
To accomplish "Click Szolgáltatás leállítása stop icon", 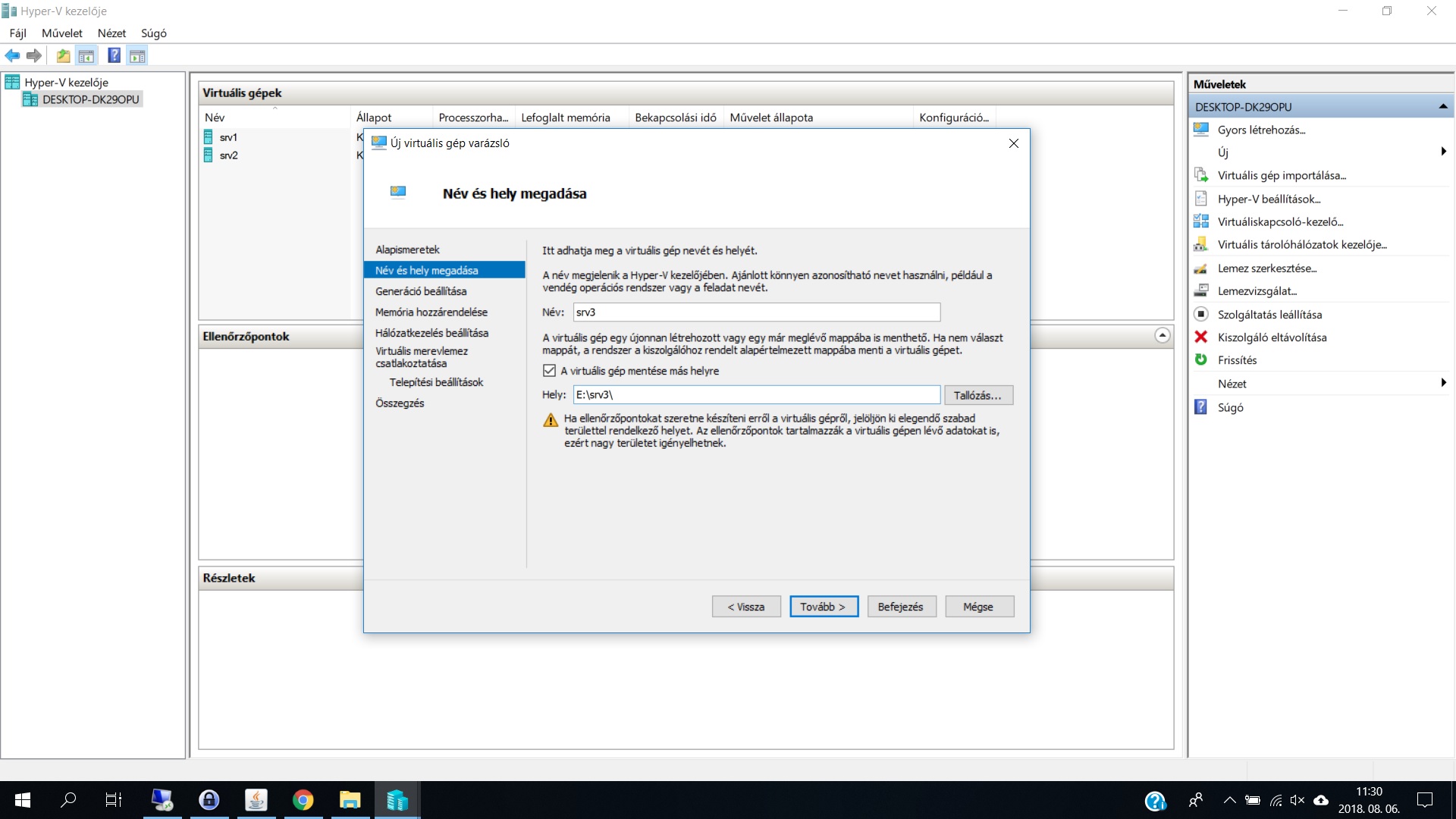I will (1201, 314).
